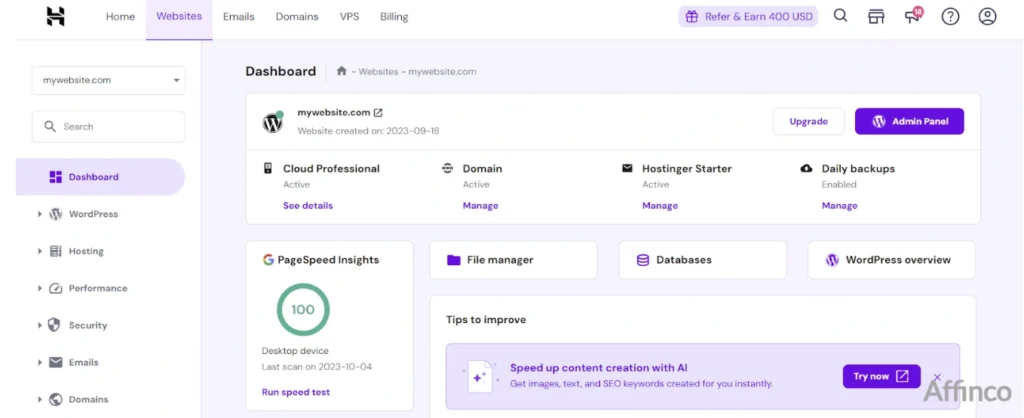1024x418 pixels.
Task: Go to the Home tab
Action: tap(120, 17)
